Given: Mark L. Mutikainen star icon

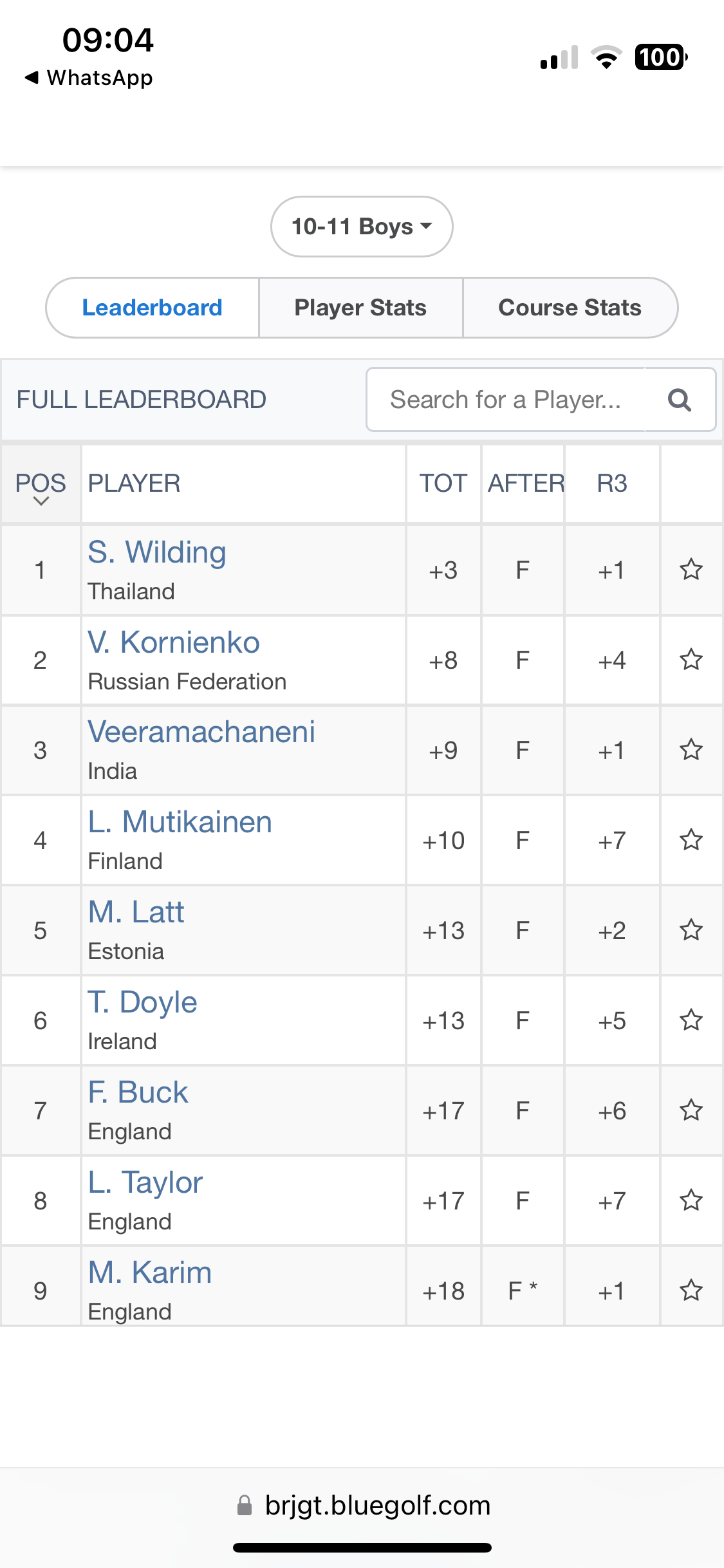Looking at the screenshot, I should (x=691, y=840).
